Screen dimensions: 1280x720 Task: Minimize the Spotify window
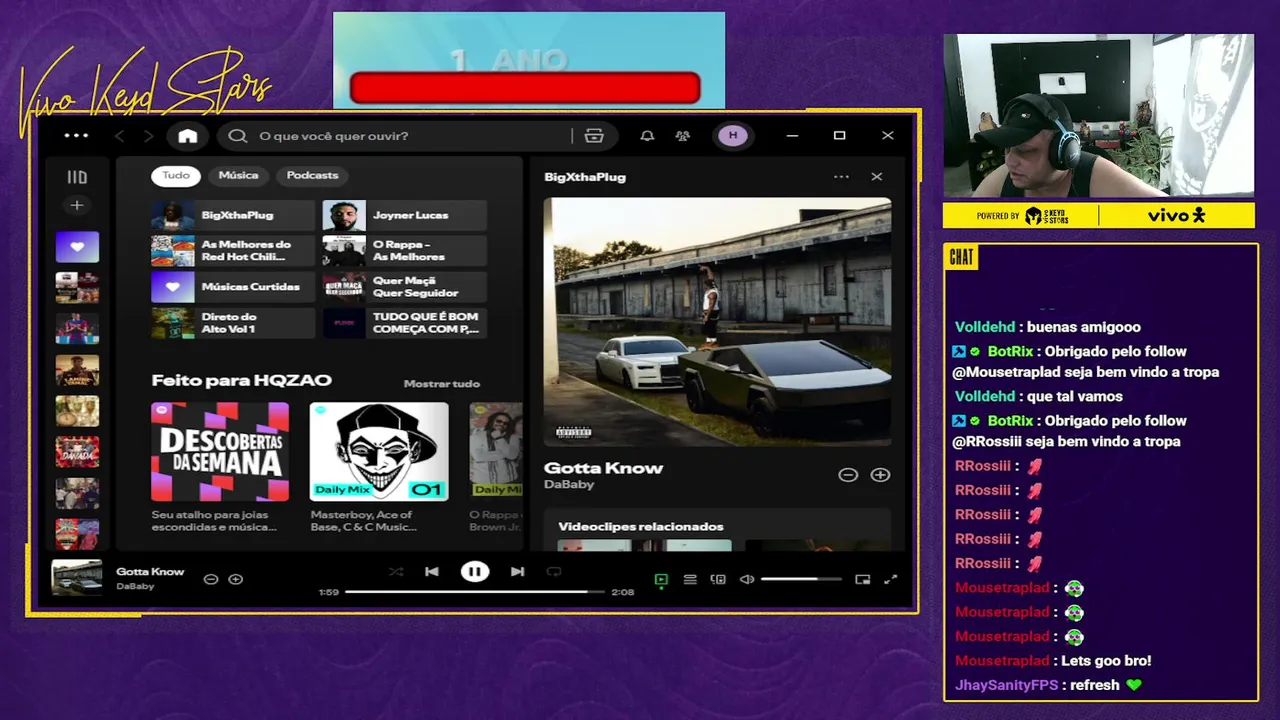792,136
